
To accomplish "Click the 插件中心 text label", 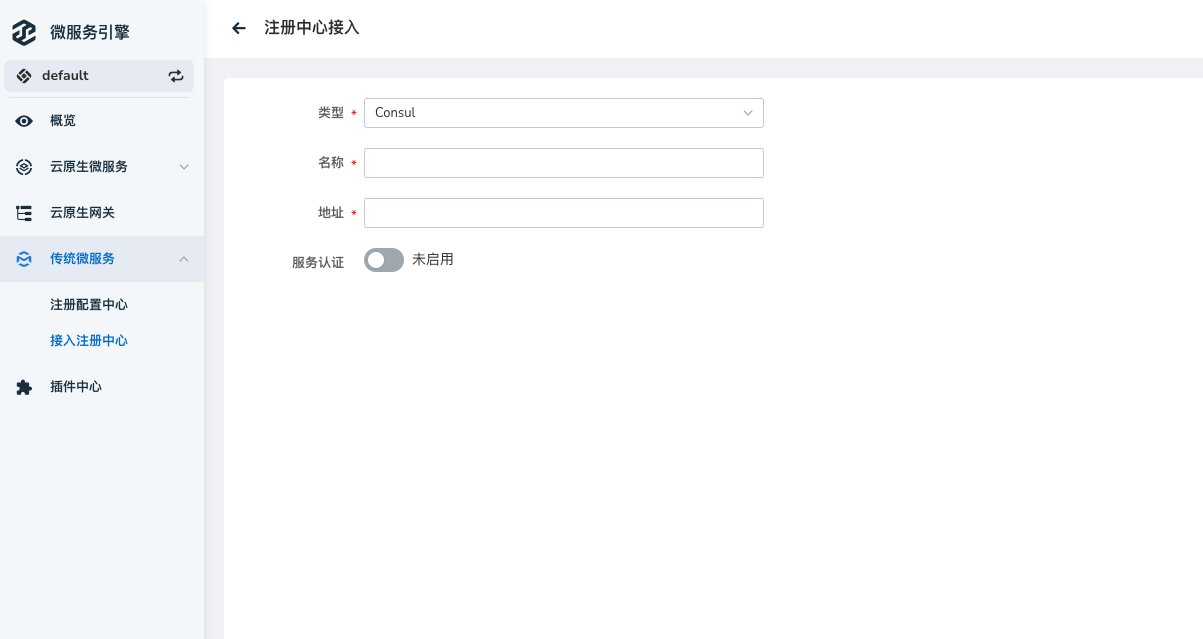I will [x=76, y=387].
